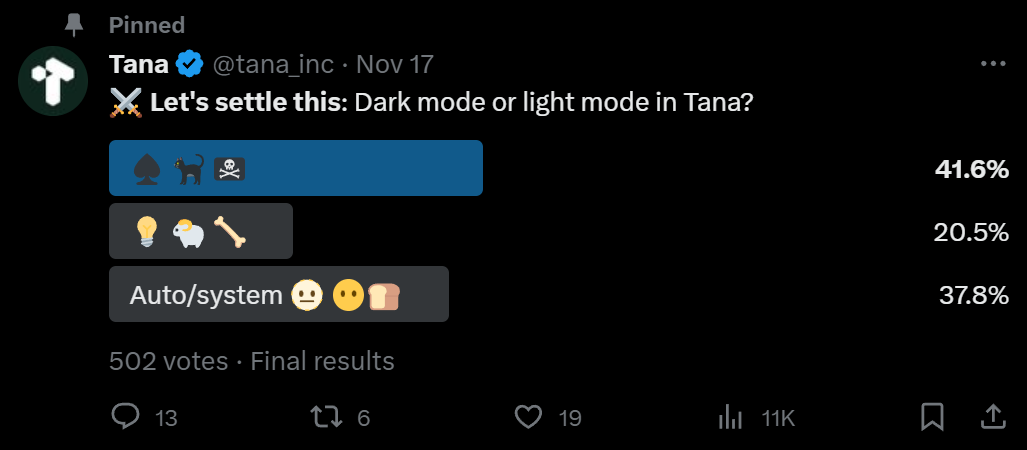This screenshot has width=1027, height=450.
Task: Like the post with heart icon
Action: point(529,417)
